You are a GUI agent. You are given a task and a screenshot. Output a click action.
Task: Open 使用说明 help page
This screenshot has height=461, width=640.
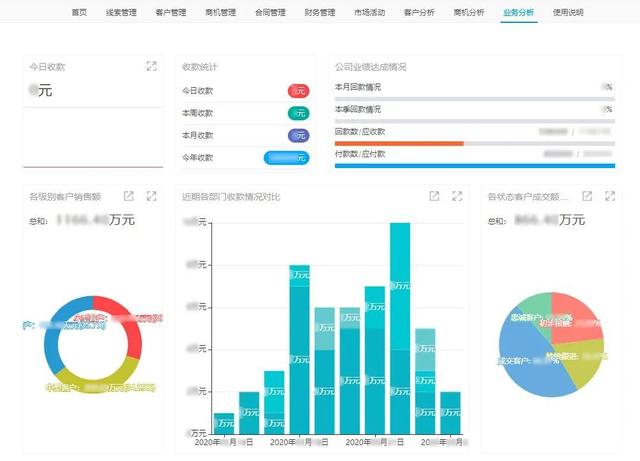tap(567, 12)
